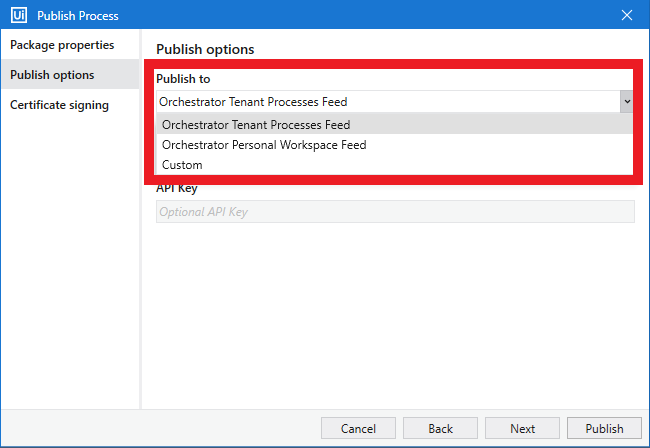Close the Publish Process dialog
The height and width of the screenshot is (448, 650).
[x=627, y=15]
